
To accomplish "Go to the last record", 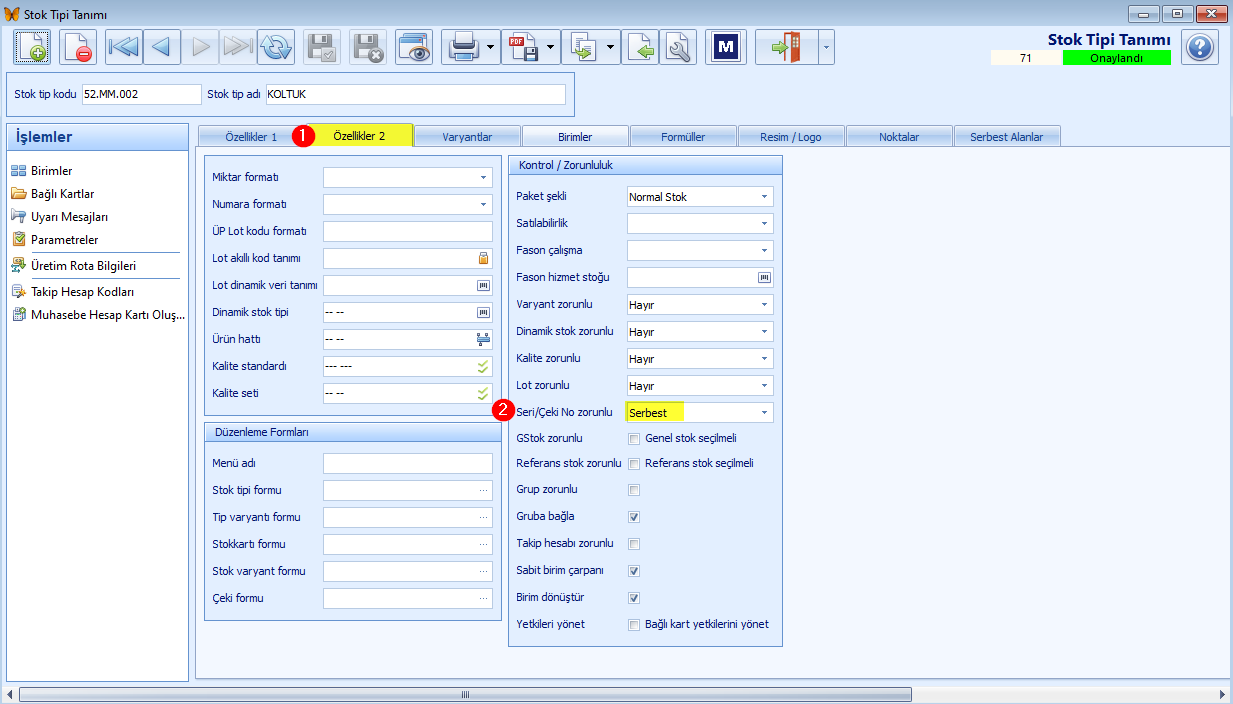I will click(238, 47).
